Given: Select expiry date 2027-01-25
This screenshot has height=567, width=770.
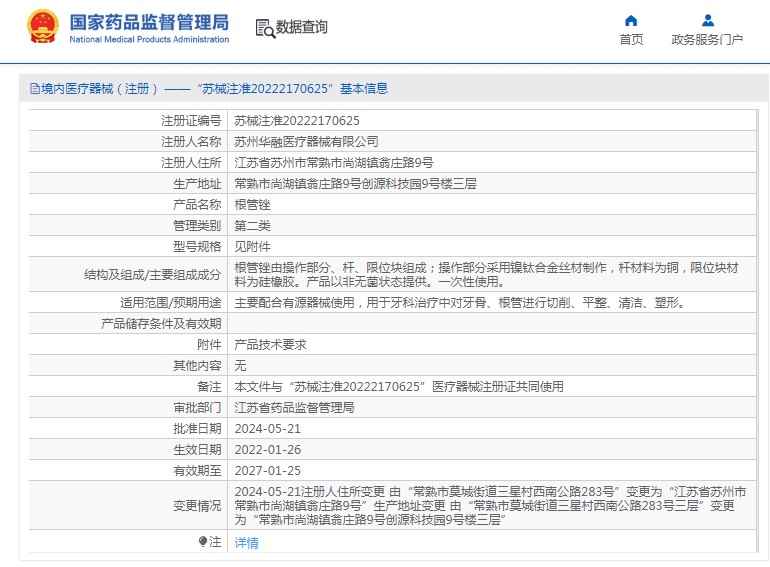Looking at the screenshot, I should click(x=268, y=471).
